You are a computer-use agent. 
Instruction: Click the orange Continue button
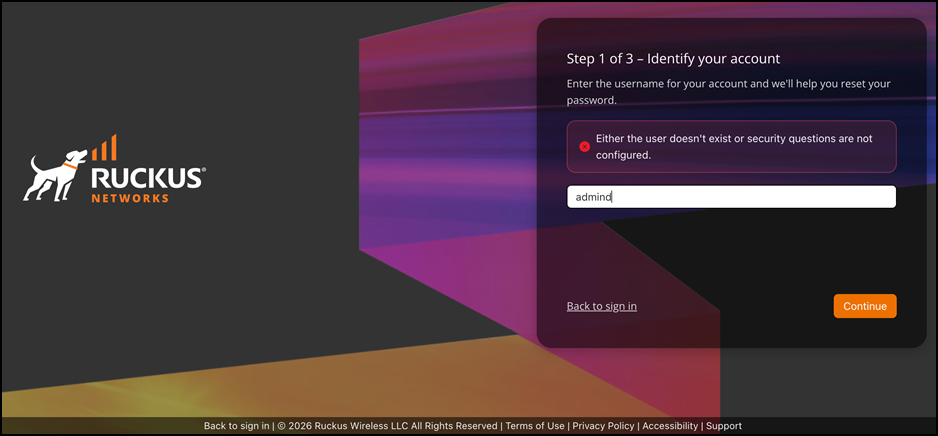click(x=864, y=306)
